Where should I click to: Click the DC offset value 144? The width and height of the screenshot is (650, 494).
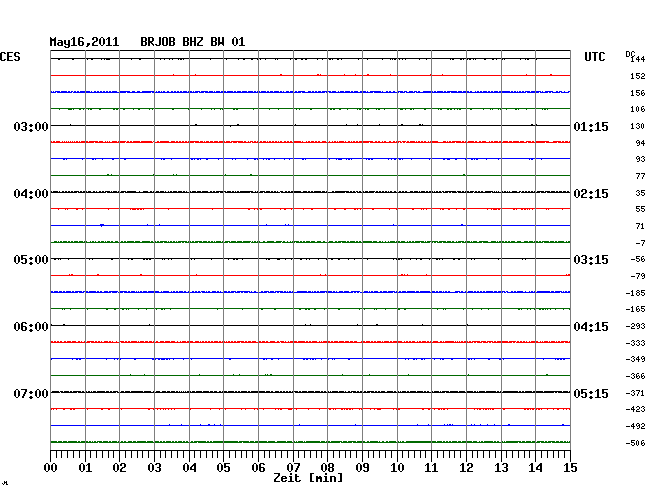[638, 59]
